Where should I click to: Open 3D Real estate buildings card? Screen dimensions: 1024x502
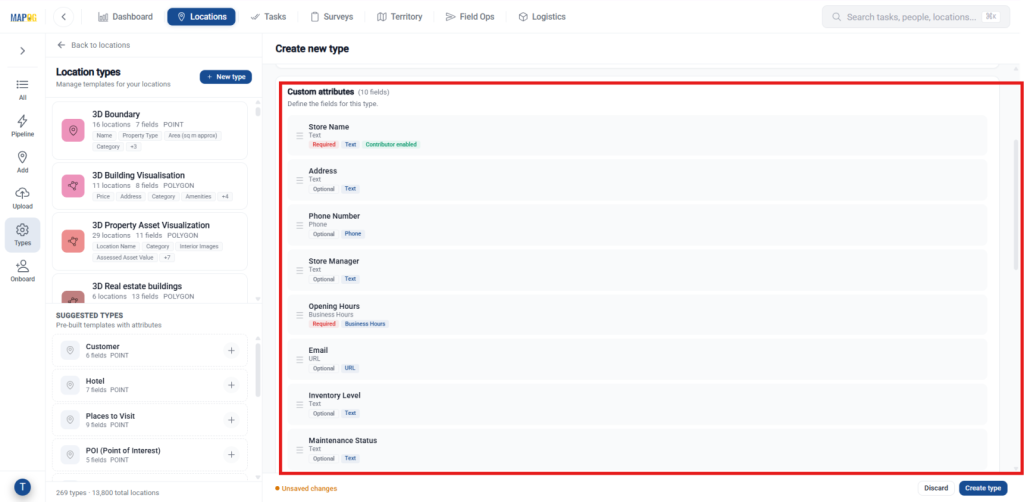pos(150,288)
